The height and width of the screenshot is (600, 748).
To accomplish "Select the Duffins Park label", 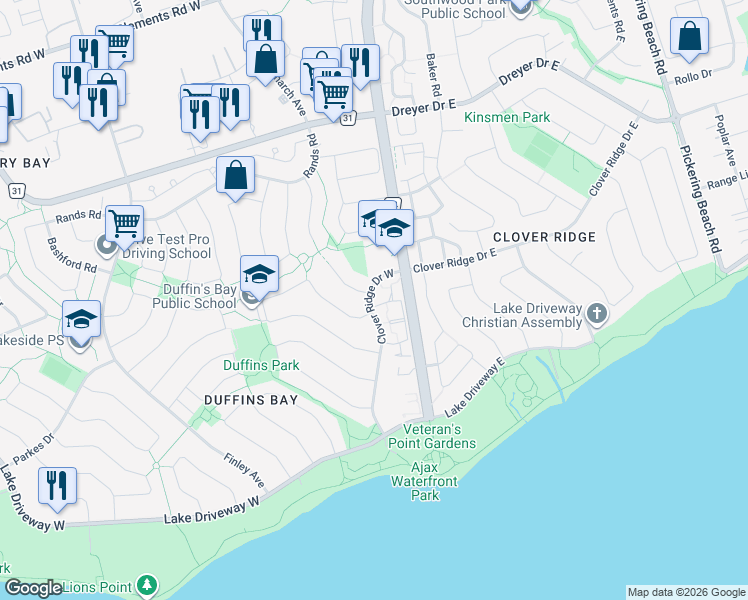I will click(261, 365).
